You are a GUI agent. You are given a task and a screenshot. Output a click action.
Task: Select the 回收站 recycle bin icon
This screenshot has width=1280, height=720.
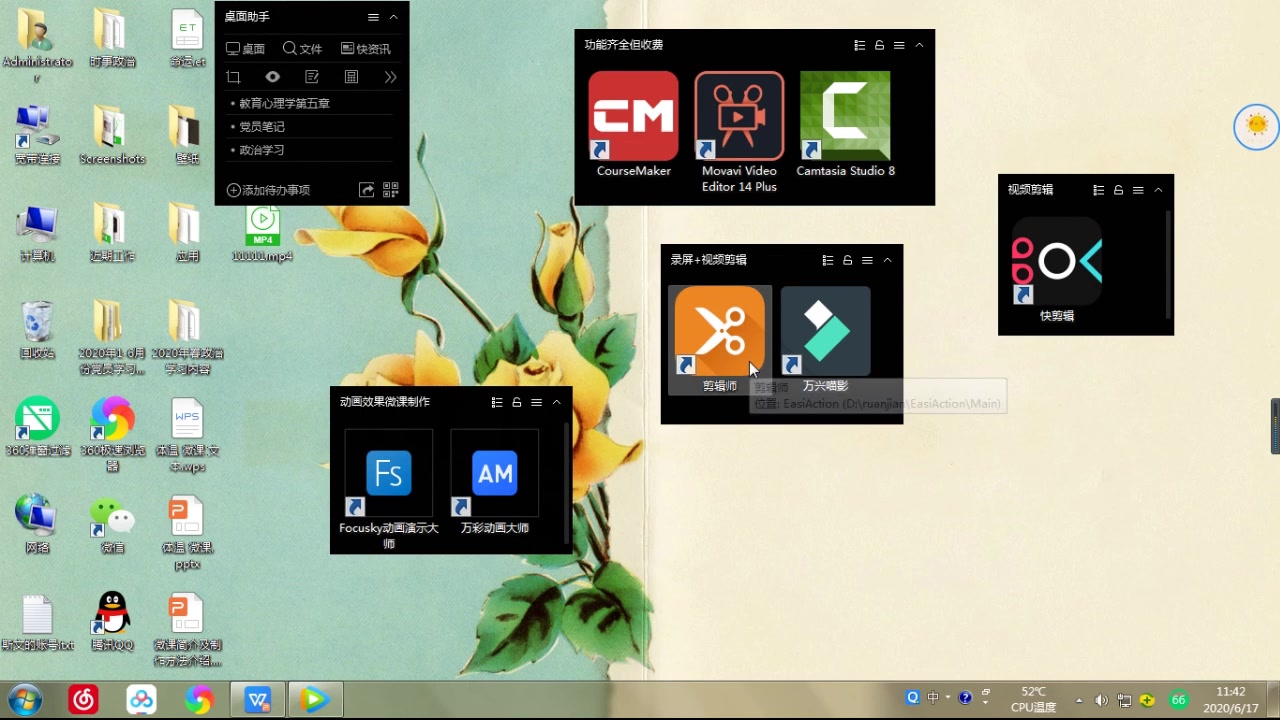click(37, 329)
